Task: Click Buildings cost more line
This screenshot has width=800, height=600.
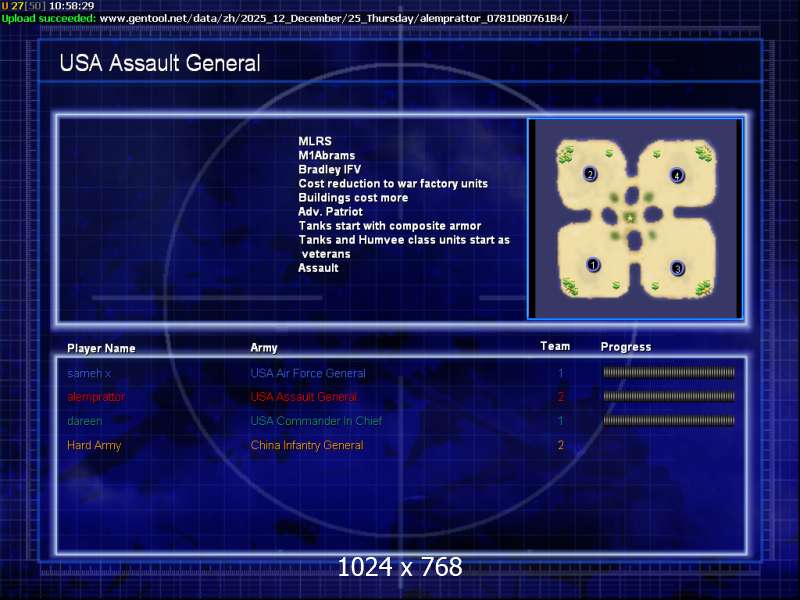Action: [x=353, y=197]
